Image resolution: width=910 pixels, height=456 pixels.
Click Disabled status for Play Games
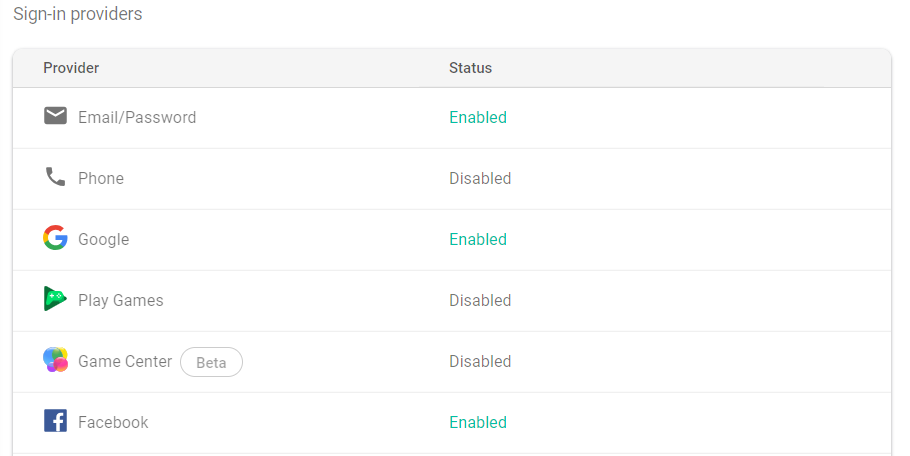pos(480,301)
